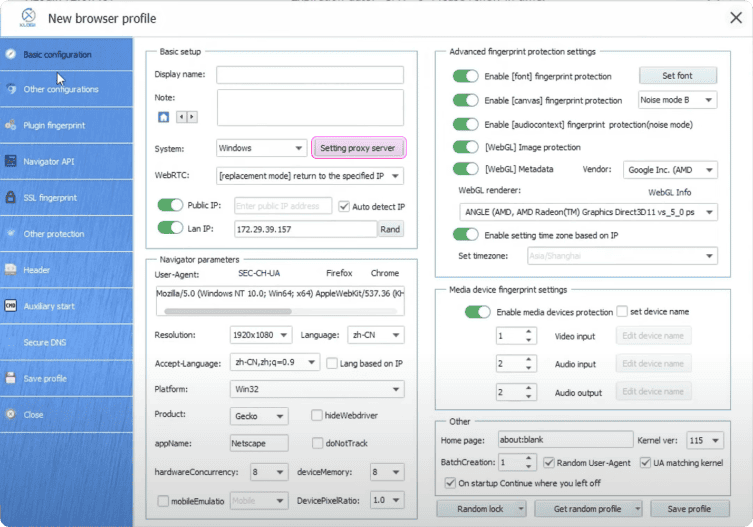Uncheck UA matching kernel checkbox
This screenshot has width=753, height=527.
pyautogui.click(x=645, y=463)
